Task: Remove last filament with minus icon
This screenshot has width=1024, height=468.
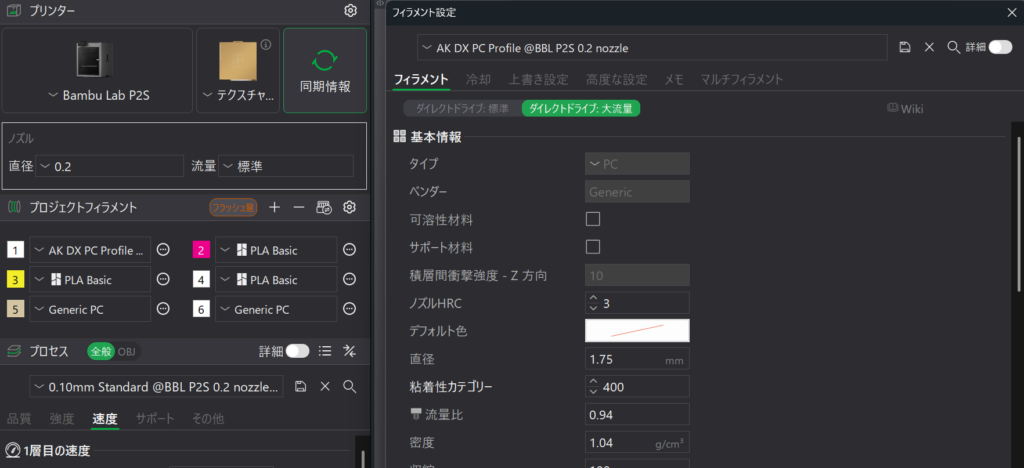Action: pyautogui.click(x=299, y=207)
